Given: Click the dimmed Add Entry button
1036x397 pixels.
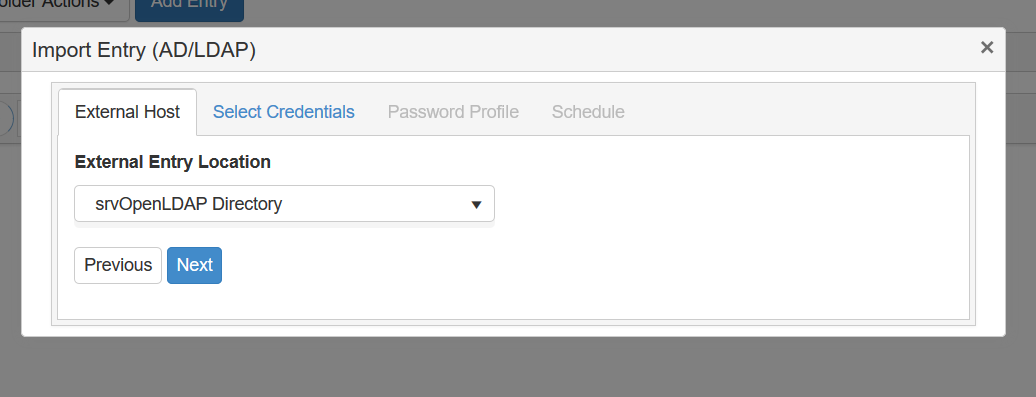Looking at the screenshot, I should 190,8.
